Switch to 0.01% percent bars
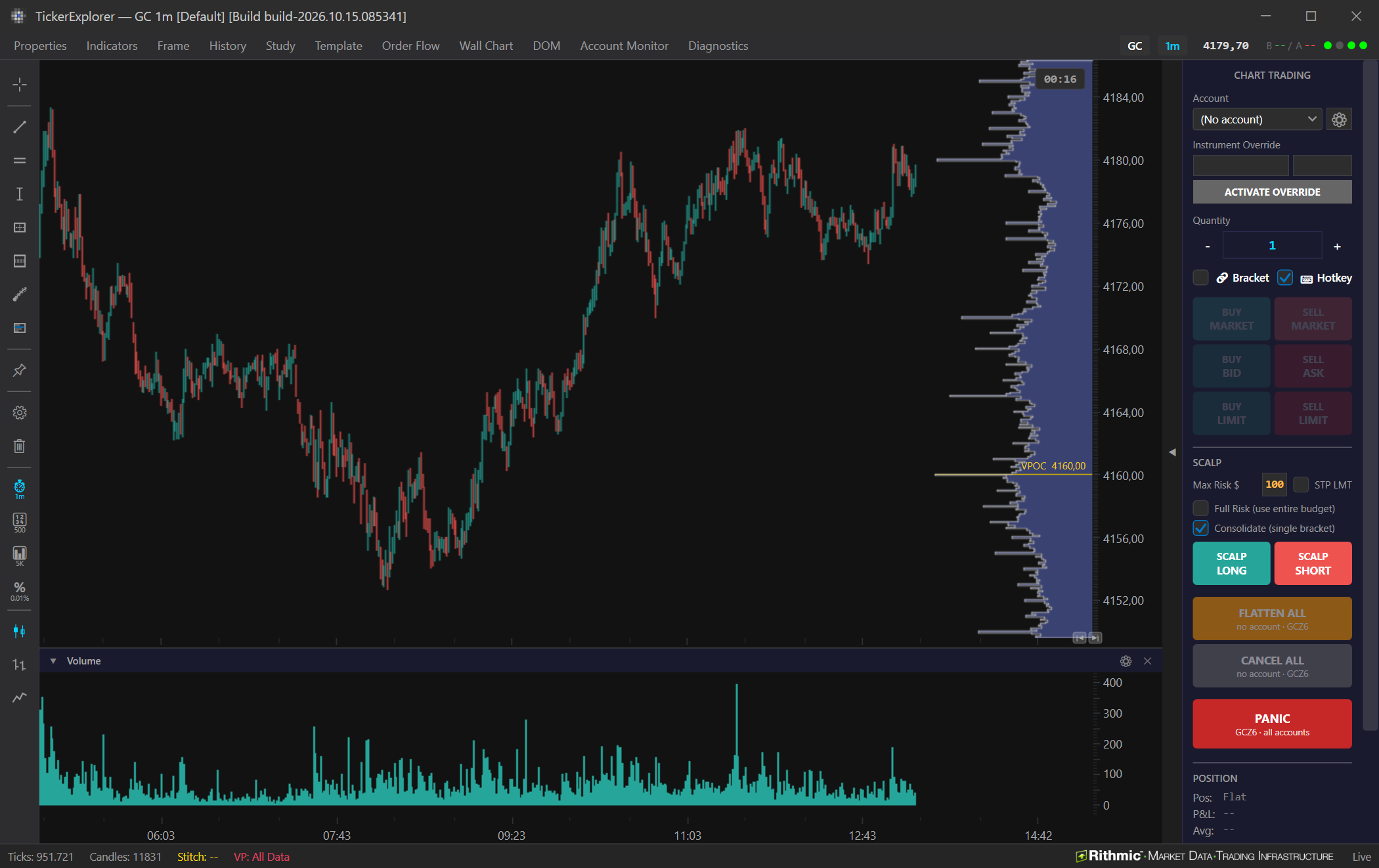 click(x=20, y=591)
